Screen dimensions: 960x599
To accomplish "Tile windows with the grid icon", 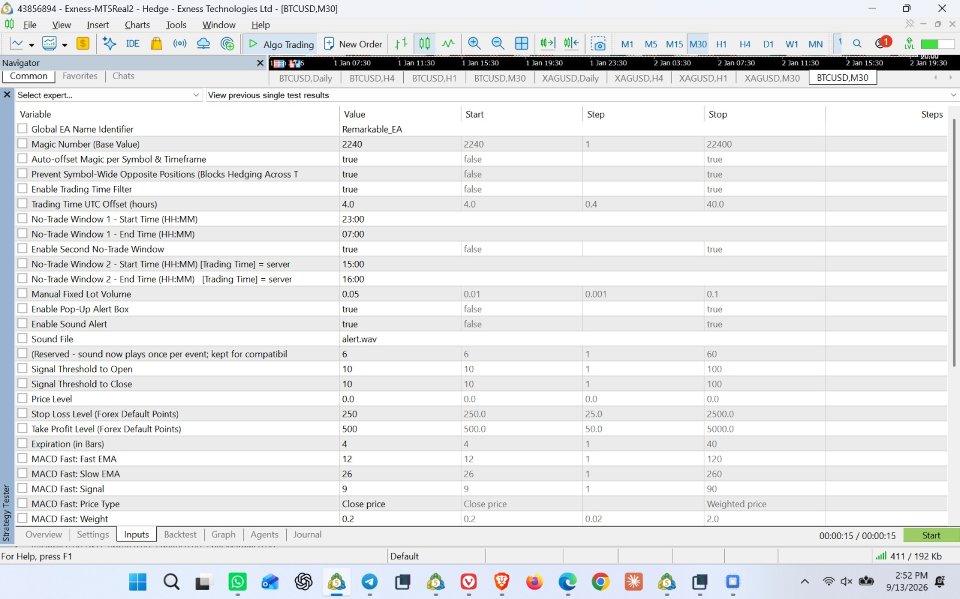I will click(x=521, y=43).
